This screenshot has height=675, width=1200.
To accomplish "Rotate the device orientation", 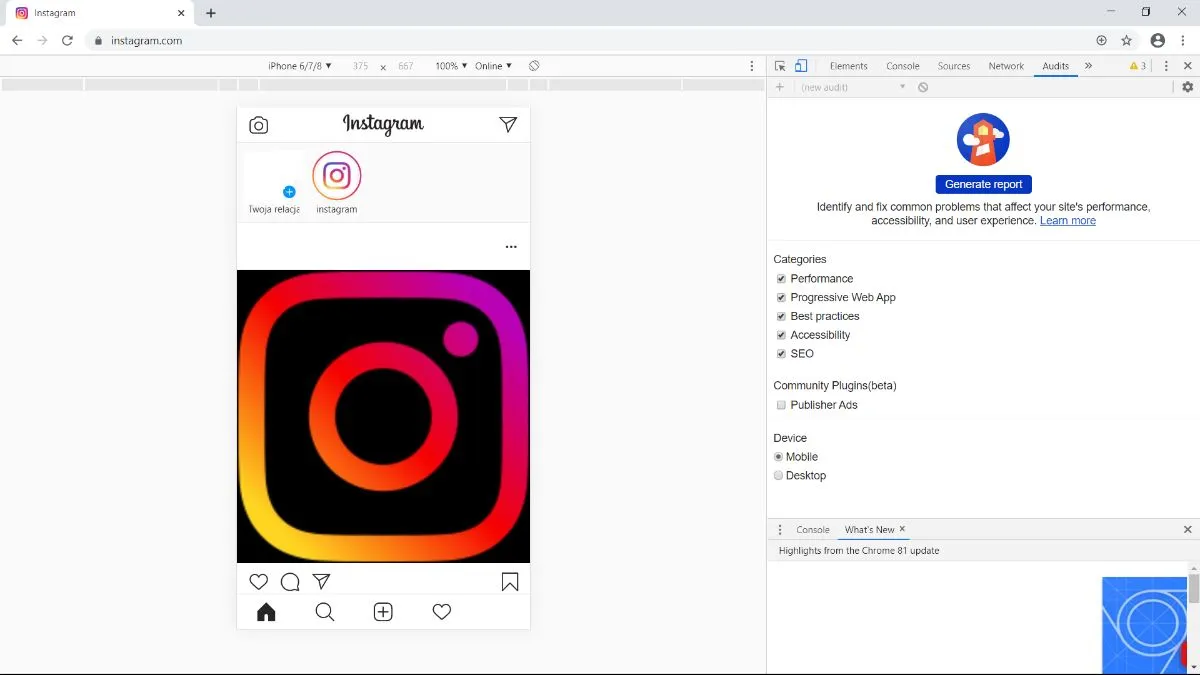I will [534, 66].
